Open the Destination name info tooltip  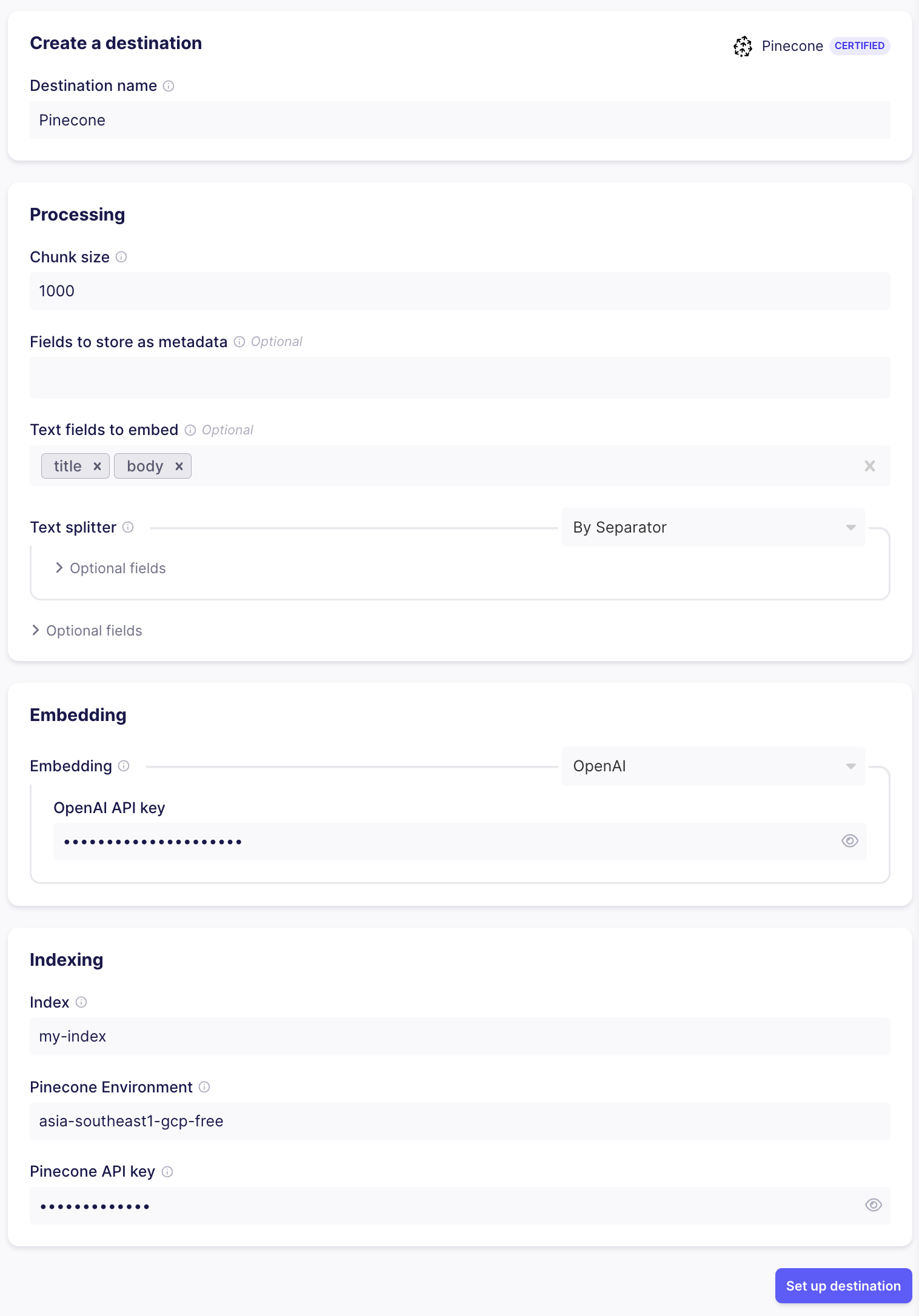[169, 86]
